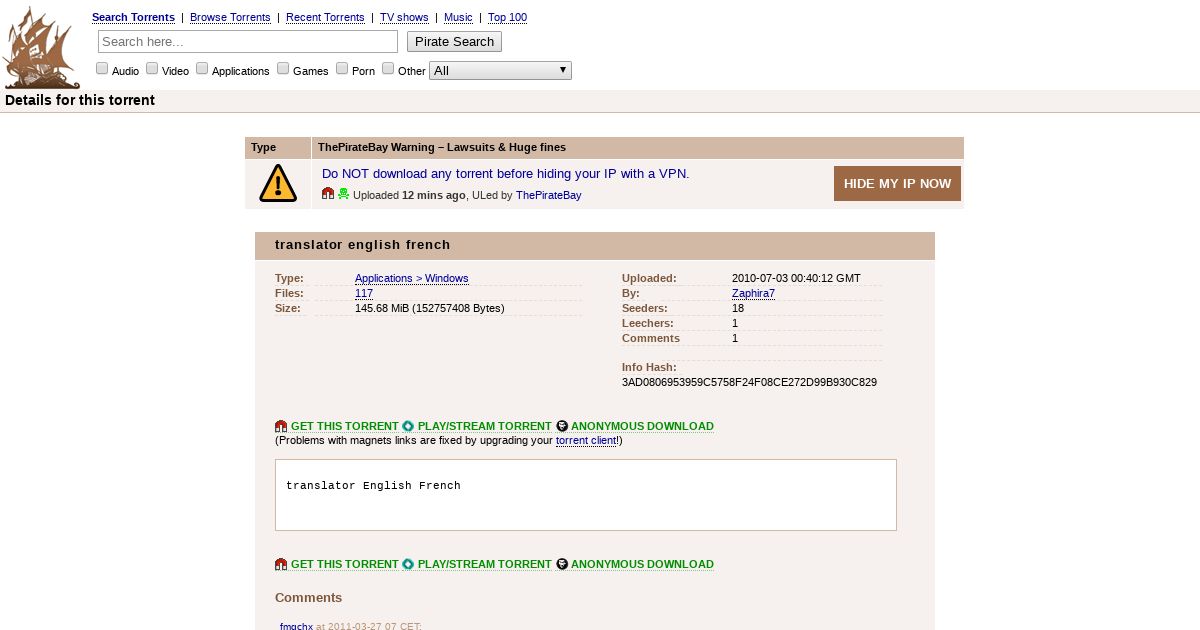Screen dimensions: 1200x630
Task: Click the size value 145.68 MiB
Action: click(x=429, y=308)
